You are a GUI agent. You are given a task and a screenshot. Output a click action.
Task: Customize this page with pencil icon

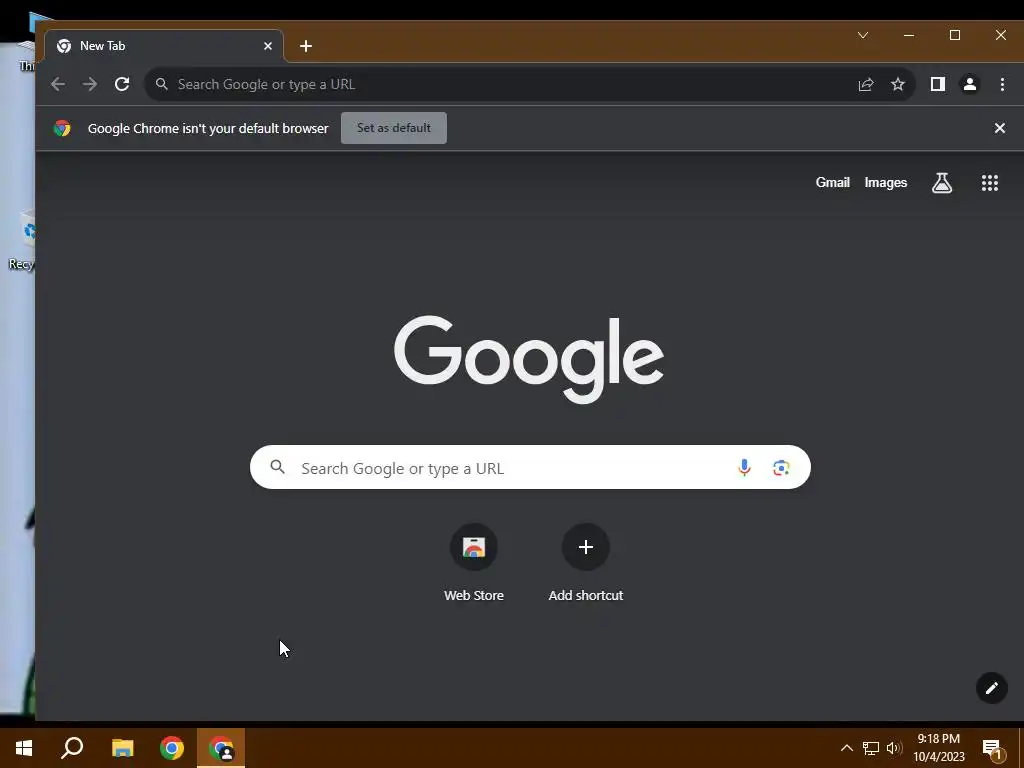tap(992, 688)
